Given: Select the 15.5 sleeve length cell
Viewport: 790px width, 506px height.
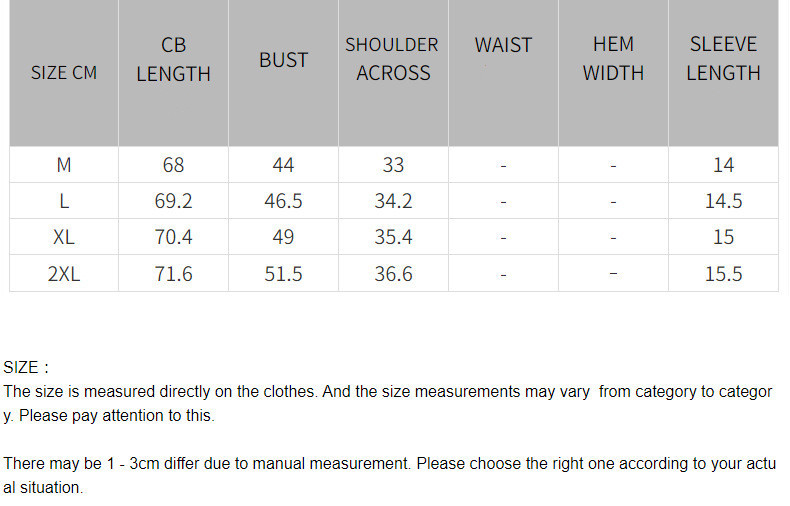Looking at the screenshot, I should click(723, 274).
